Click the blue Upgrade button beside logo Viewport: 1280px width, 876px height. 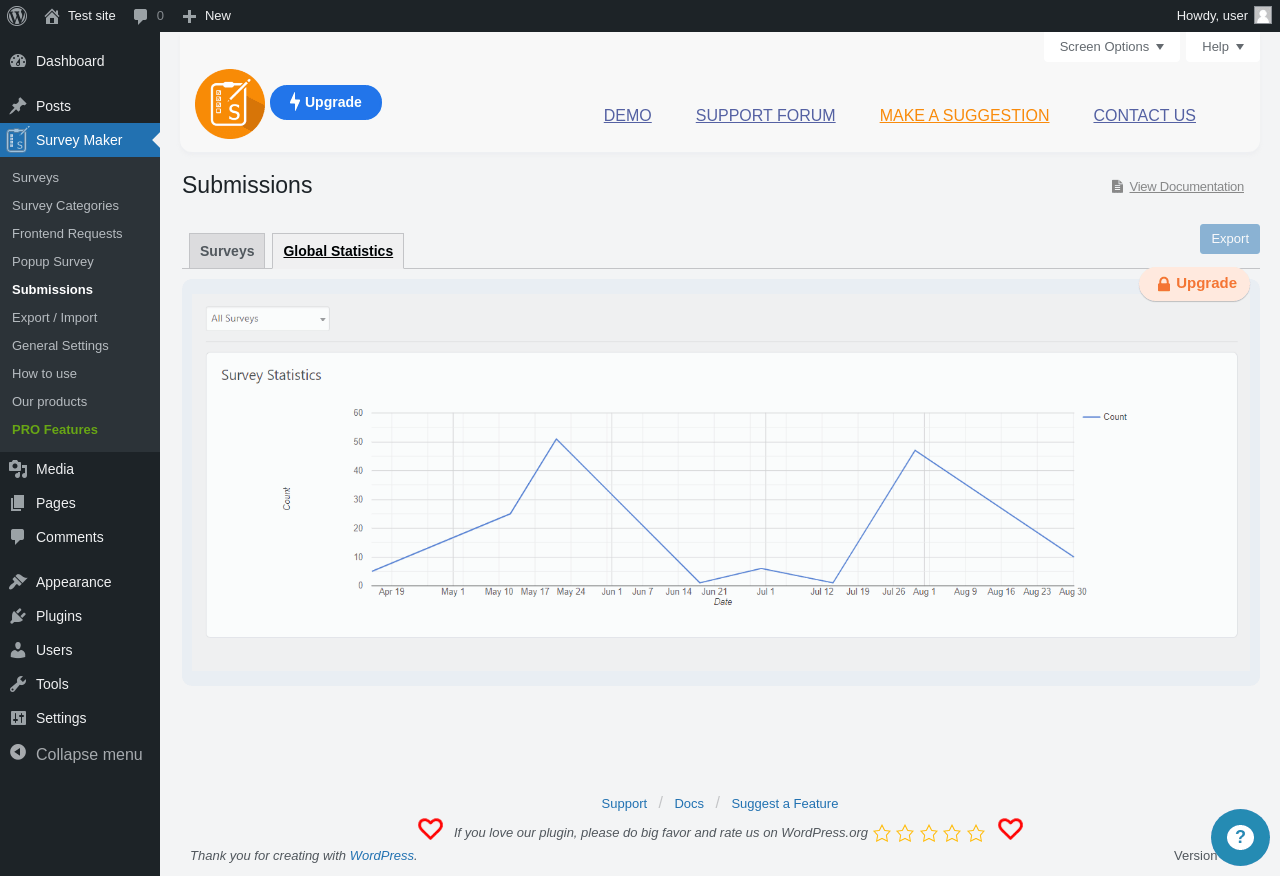pyautogui.click(x=326, y=102)
